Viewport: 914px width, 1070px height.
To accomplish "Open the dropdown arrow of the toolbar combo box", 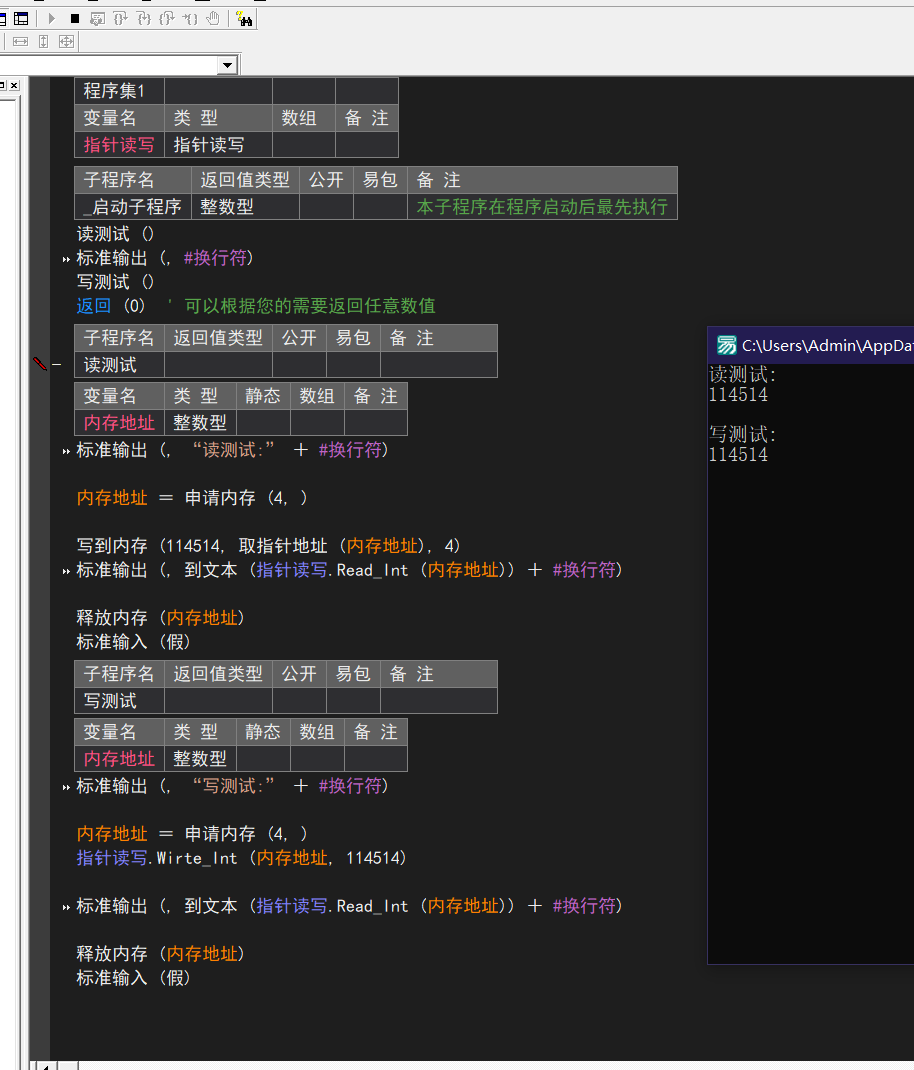I will click(x=227, y=66).
